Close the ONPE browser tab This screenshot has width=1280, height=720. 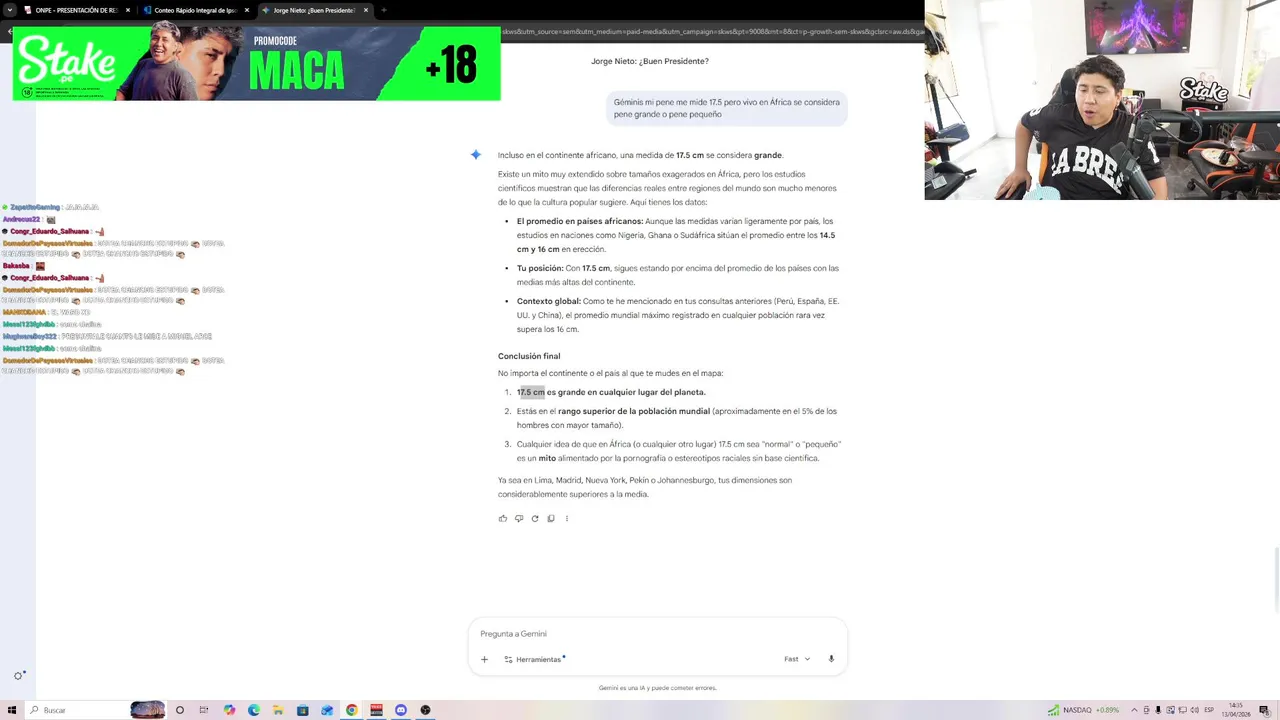tap(128, 10)
